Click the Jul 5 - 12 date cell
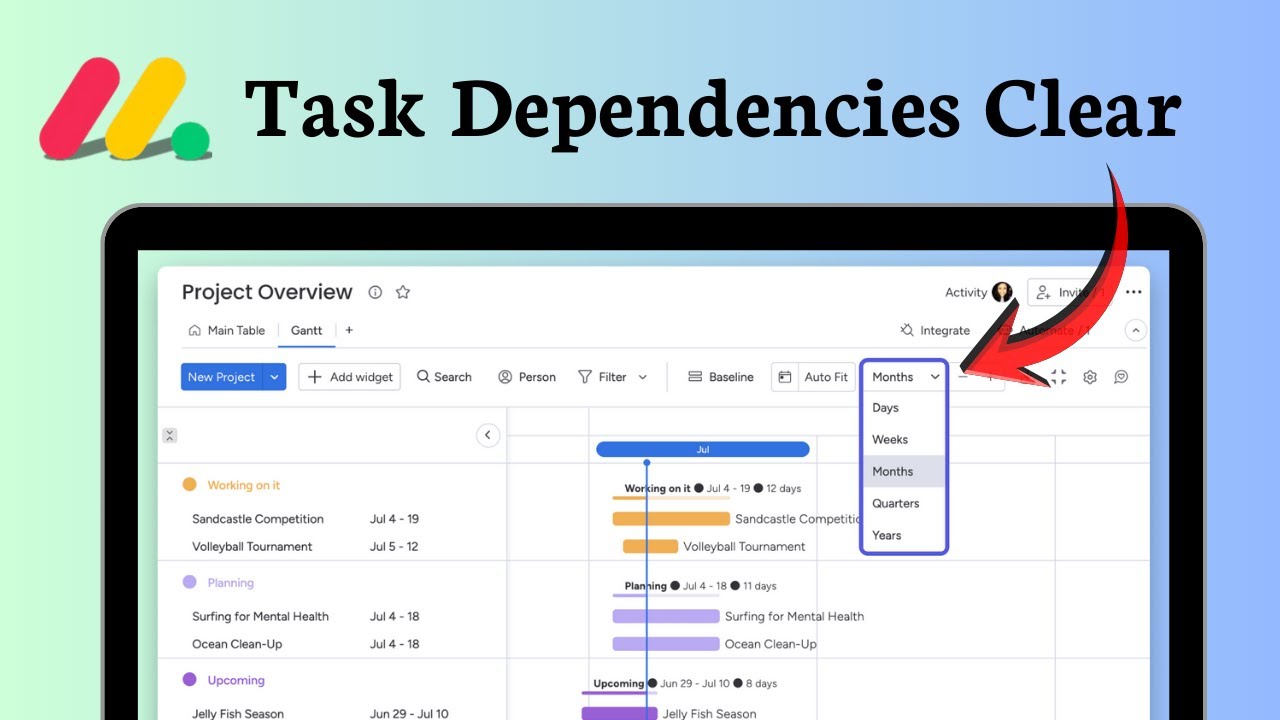 coord(394,546)
